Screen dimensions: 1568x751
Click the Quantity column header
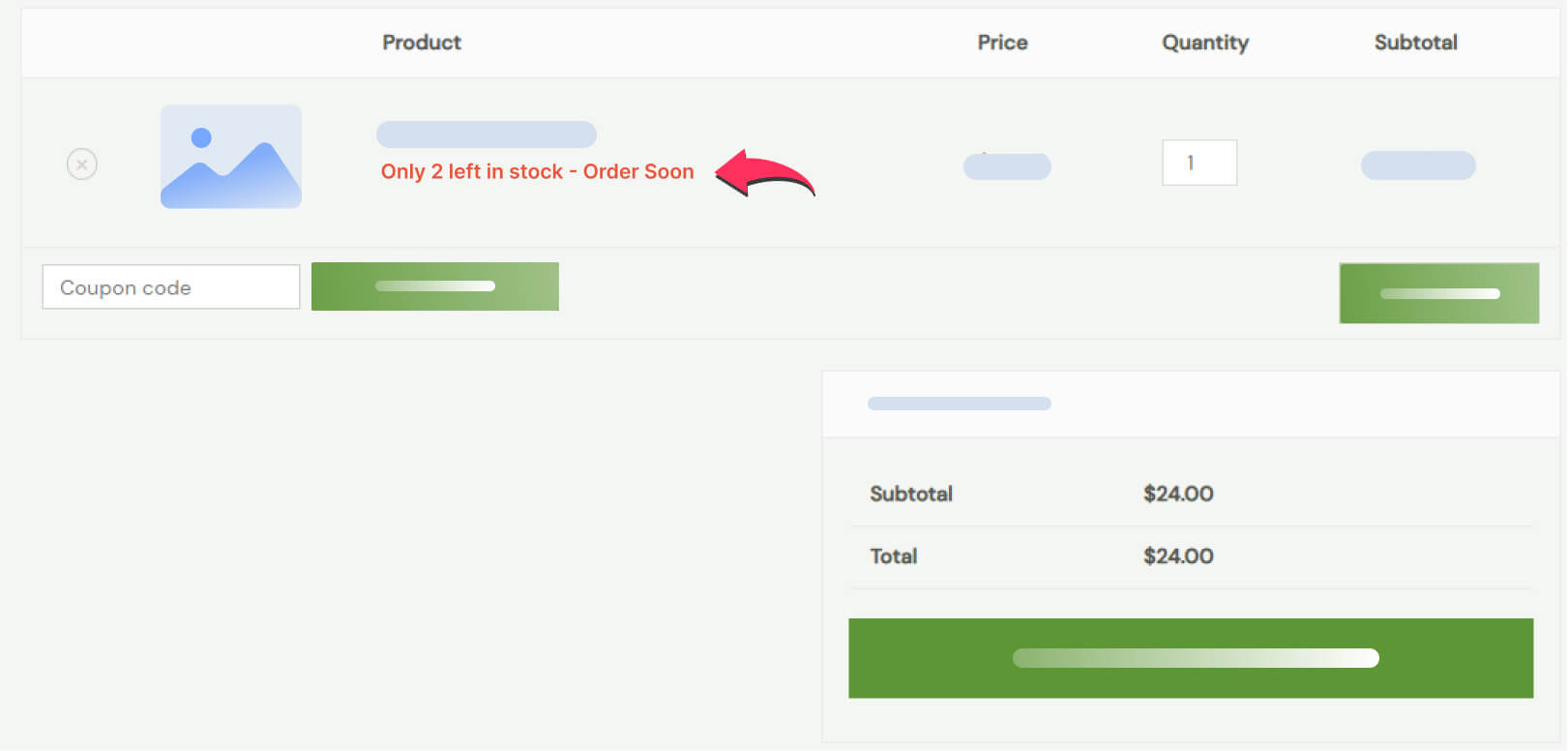point(1205,43)
